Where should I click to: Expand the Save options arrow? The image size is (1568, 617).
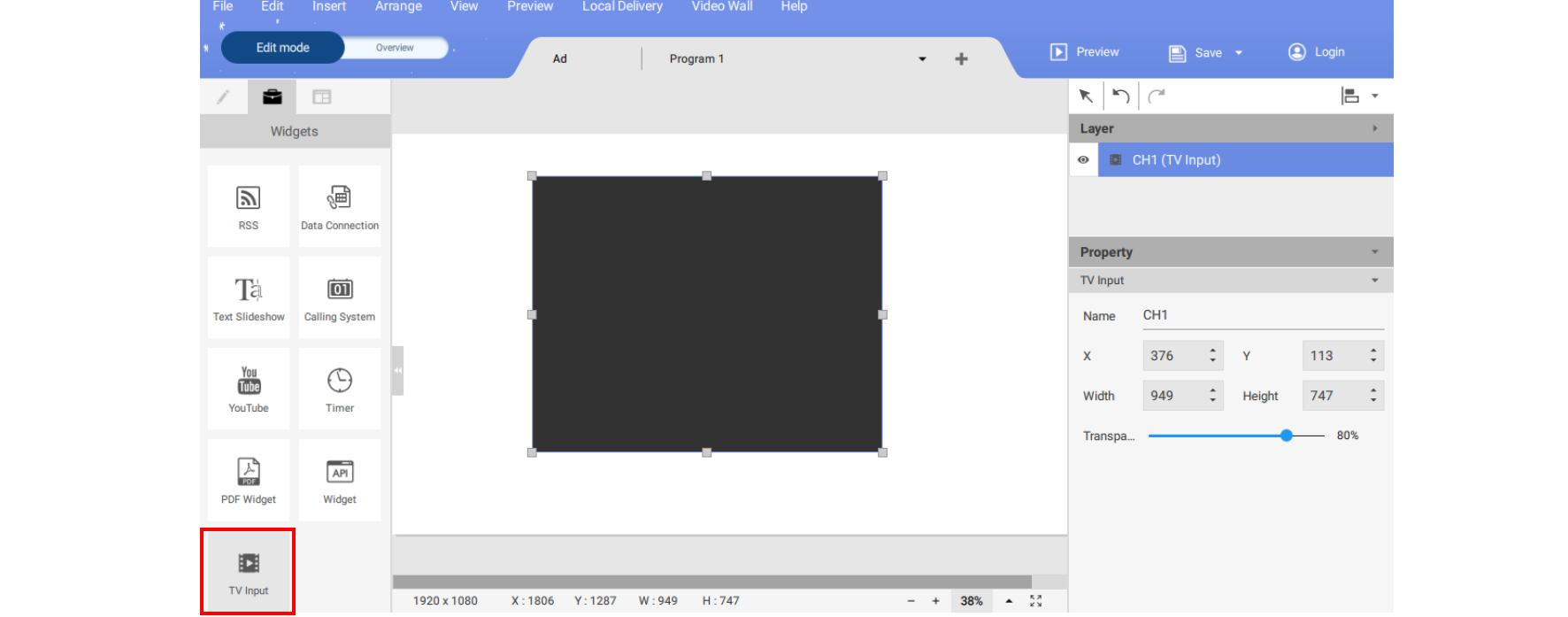1239,53
